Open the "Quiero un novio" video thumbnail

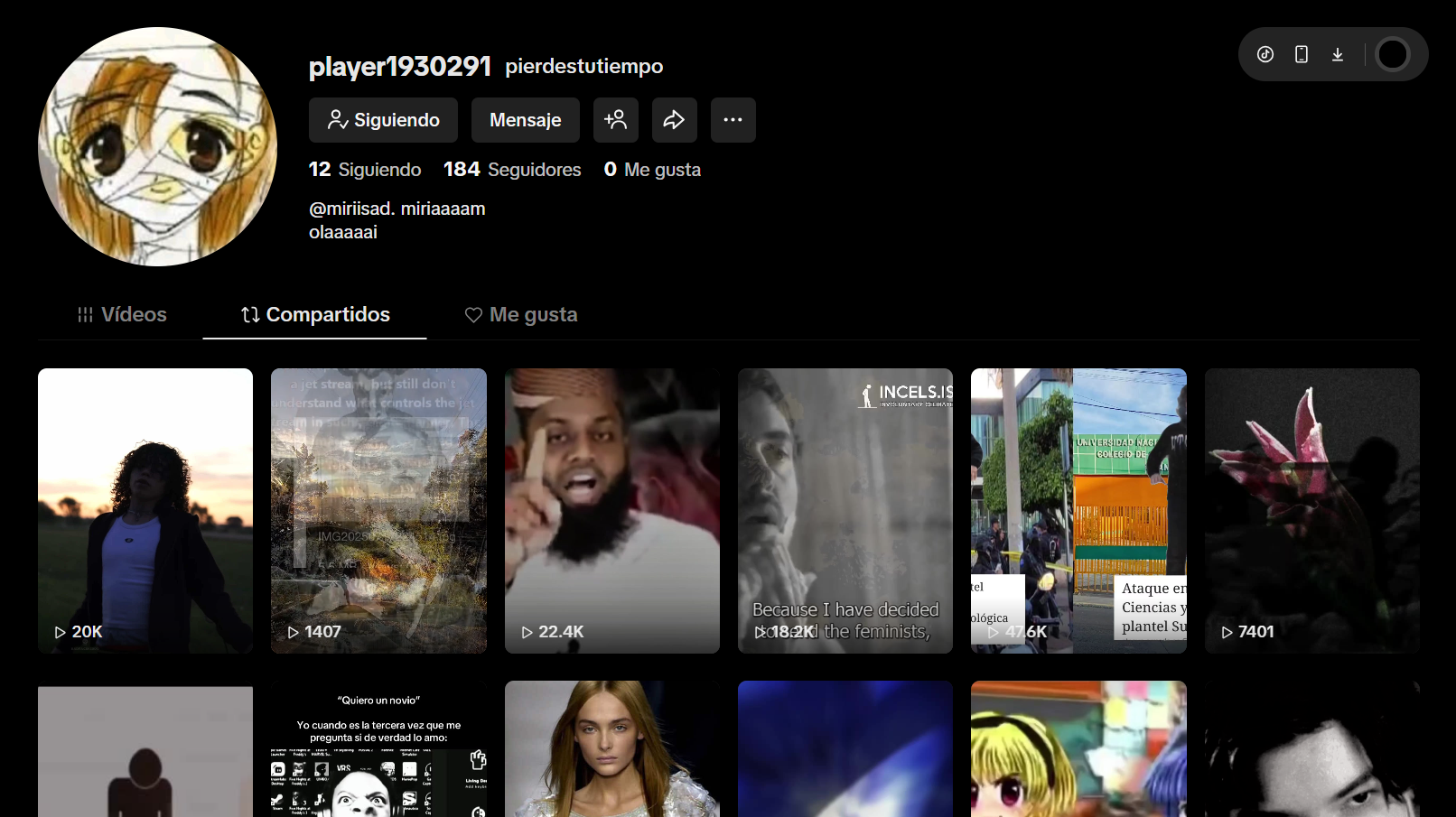point(378,748)
